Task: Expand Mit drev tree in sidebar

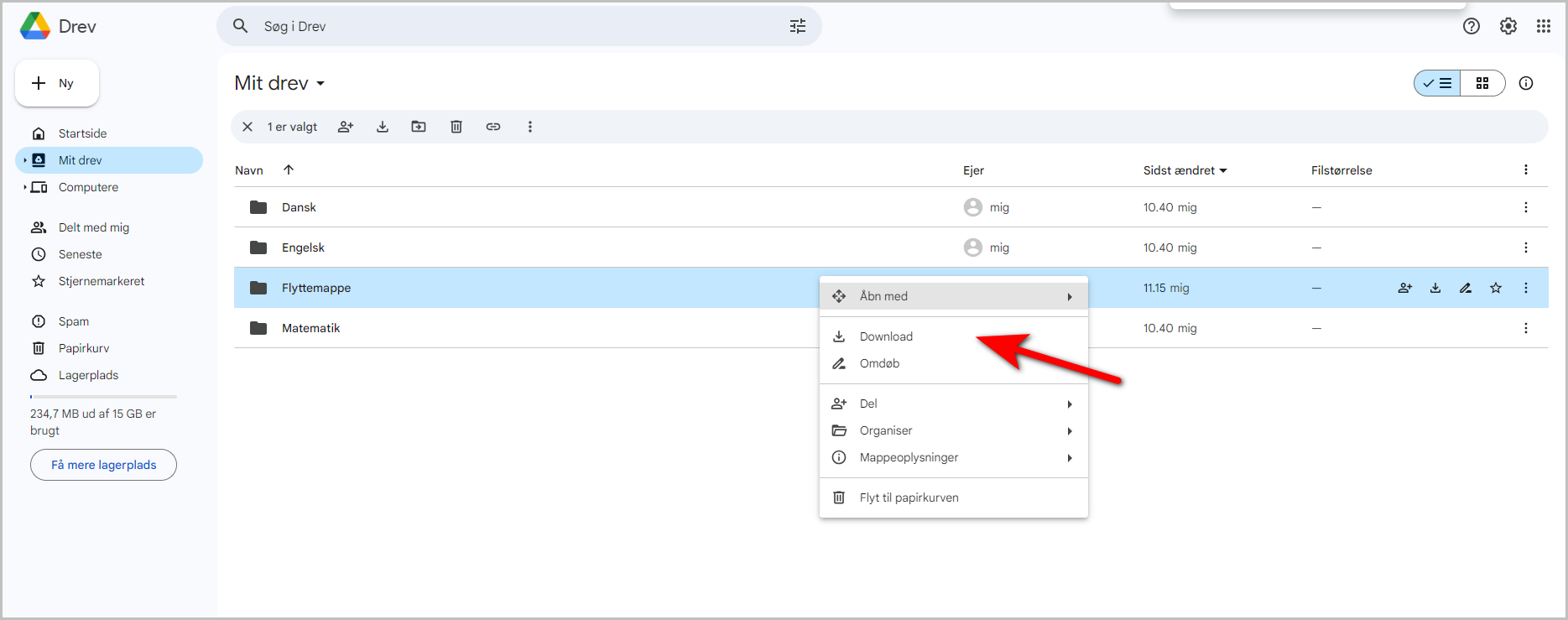Action: pos(25,160)
